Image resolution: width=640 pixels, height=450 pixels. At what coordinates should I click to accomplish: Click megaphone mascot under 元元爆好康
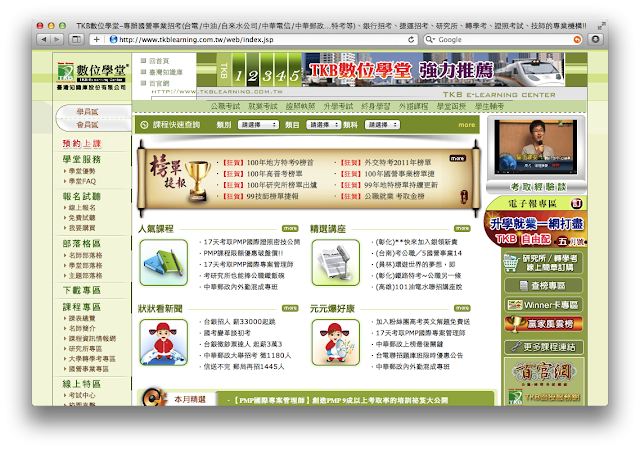click(336, 342)
